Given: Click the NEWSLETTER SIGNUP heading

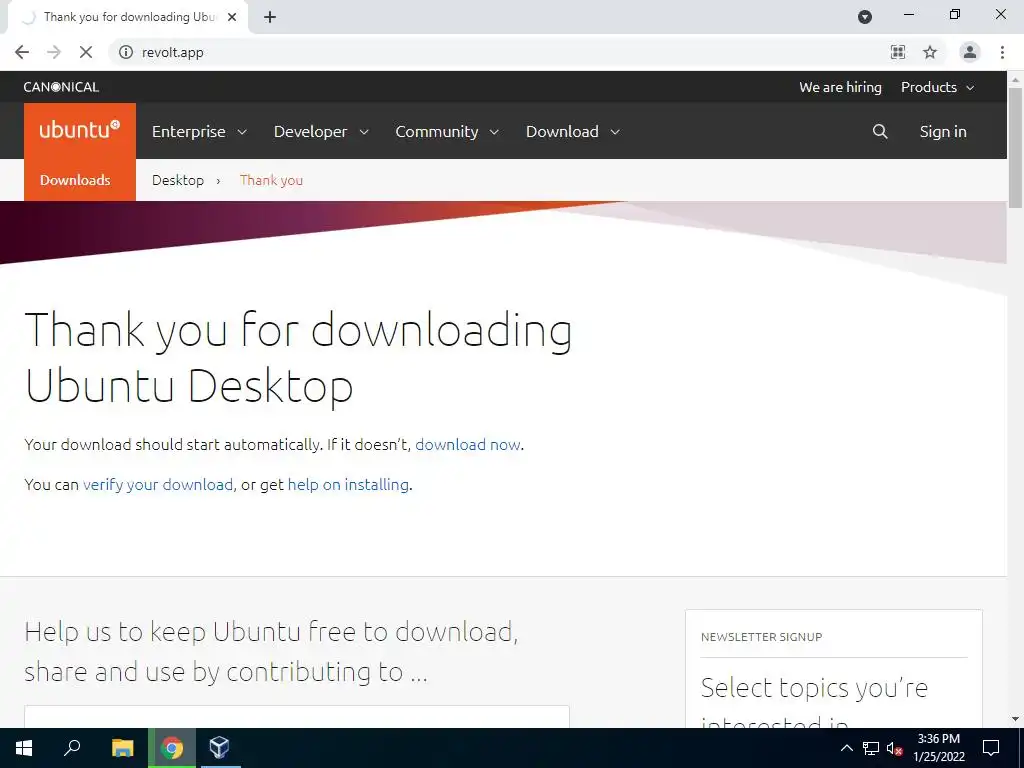Looking at the screenshot, I should (x=761, y=637).
